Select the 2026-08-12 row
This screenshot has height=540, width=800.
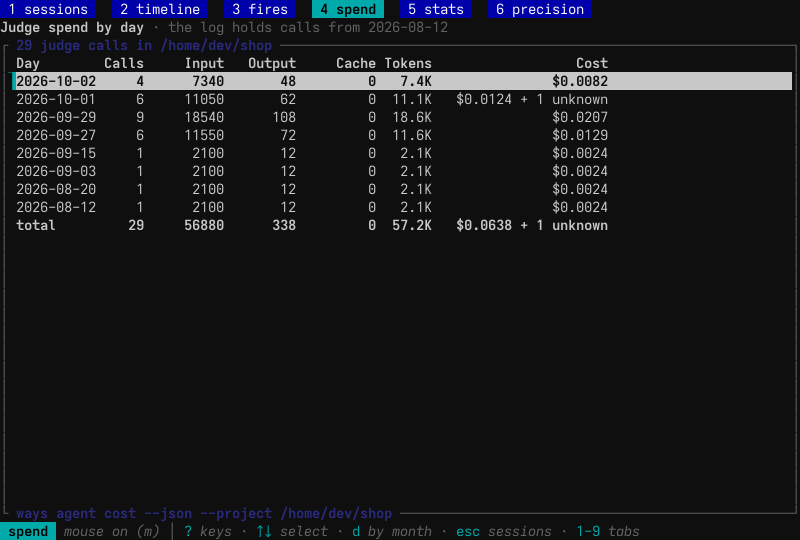(402, 207)
